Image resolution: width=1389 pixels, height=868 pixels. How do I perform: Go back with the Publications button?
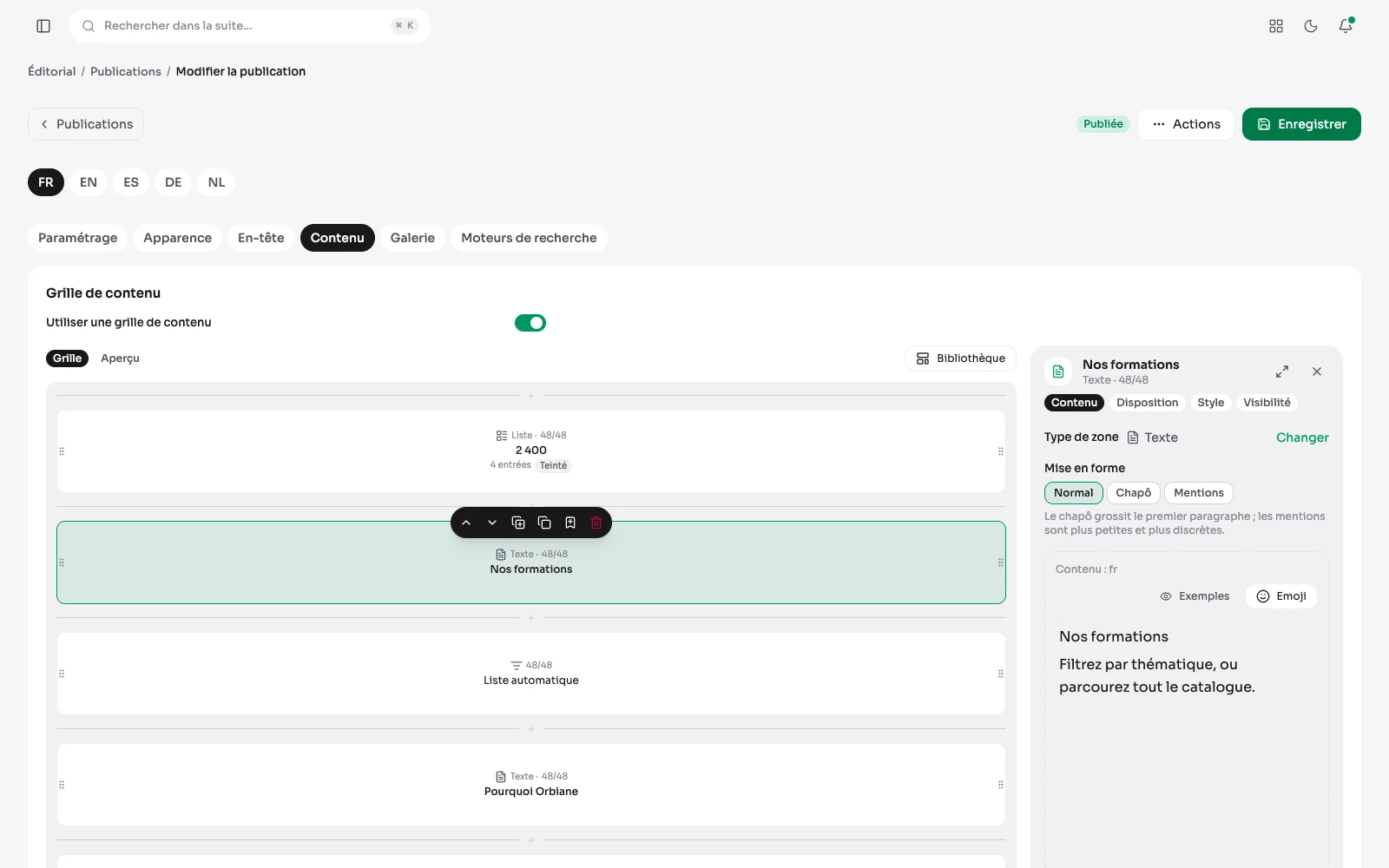click(86, 124)
